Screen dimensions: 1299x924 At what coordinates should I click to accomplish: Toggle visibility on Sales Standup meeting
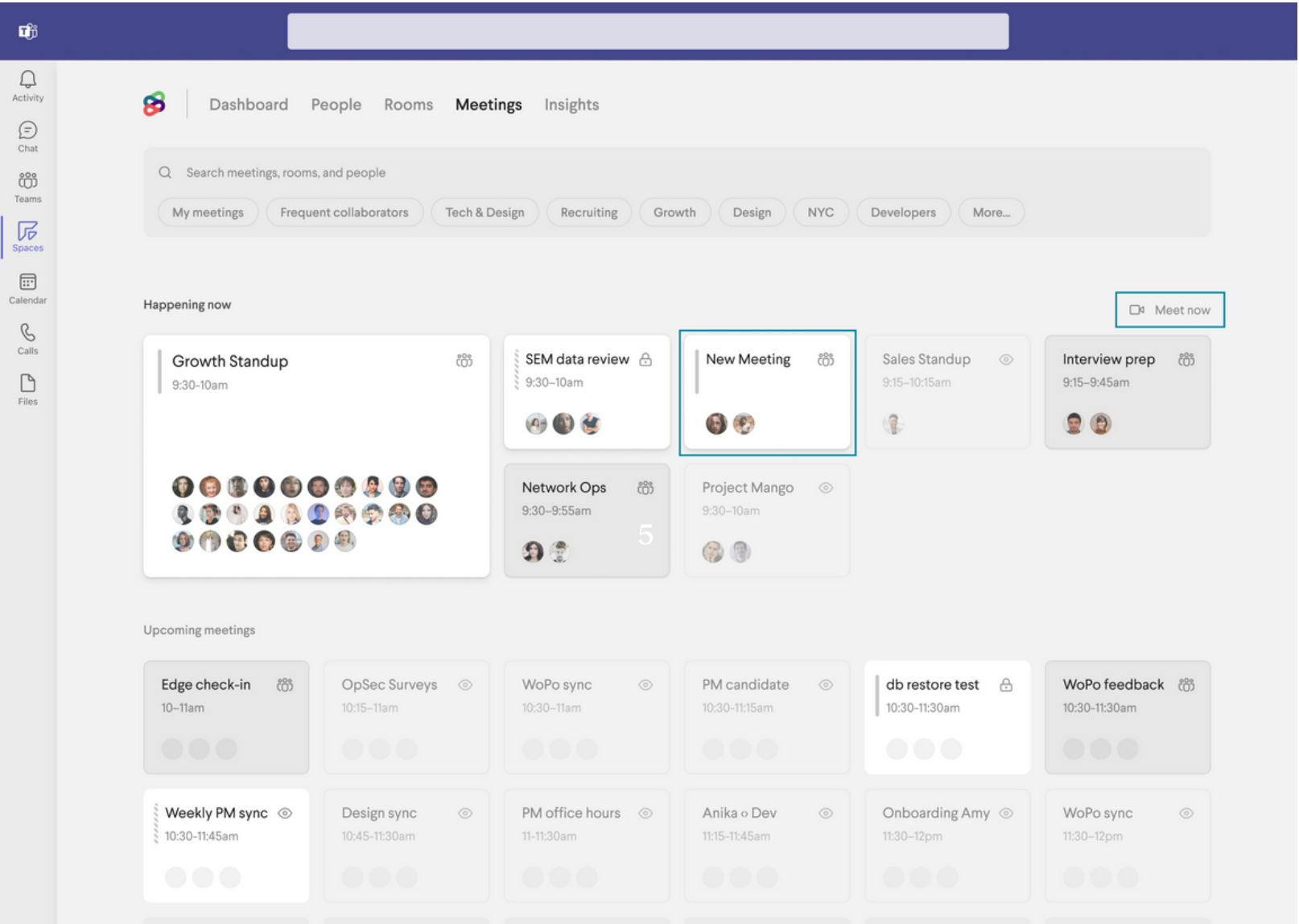click(1008, 359)
